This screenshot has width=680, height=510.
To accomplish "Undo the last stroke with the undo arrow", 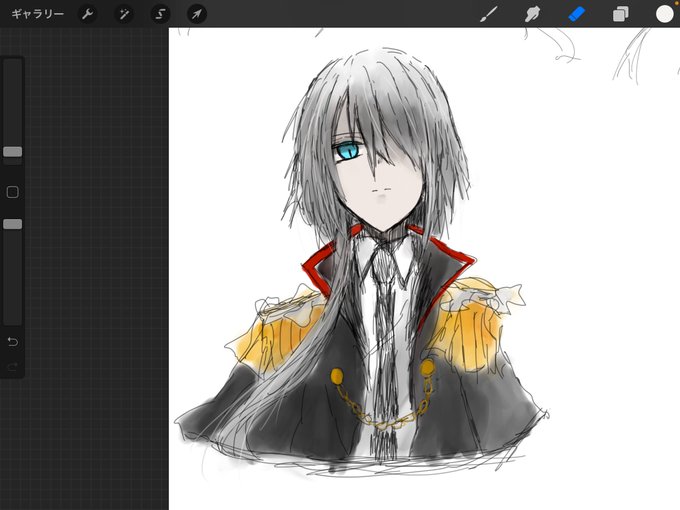I will click(13, 342).
